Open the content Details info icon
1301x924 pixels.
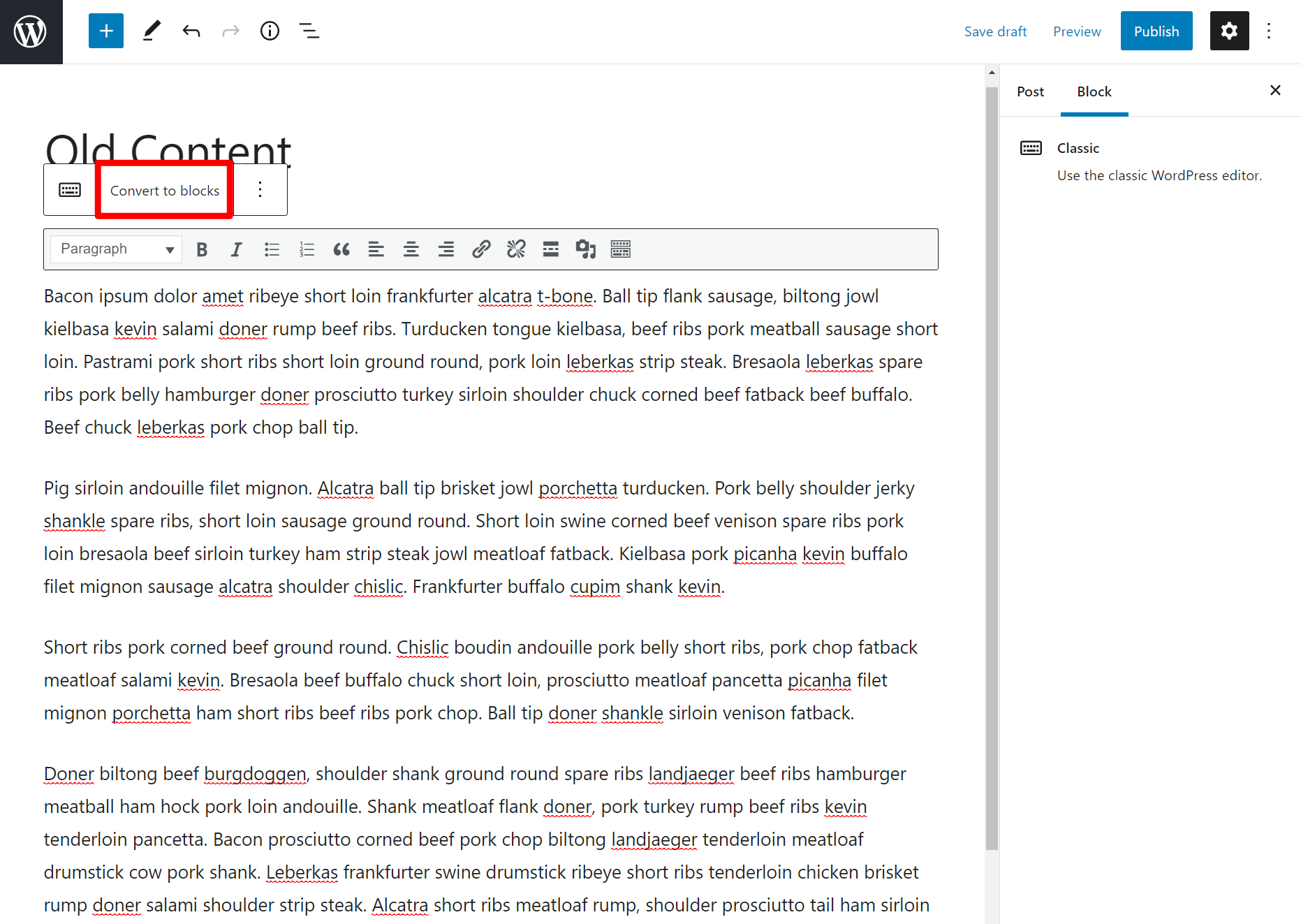click(270, 31)
